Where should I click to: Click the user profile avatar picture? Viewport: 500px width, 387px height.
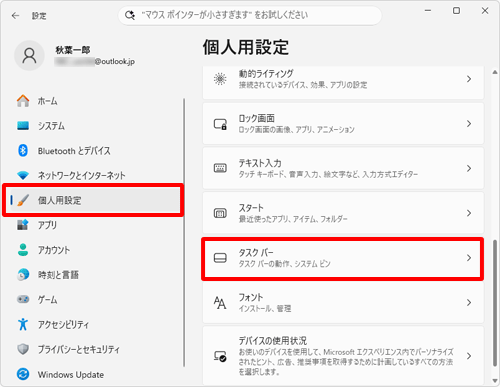(x=29, y=56)
